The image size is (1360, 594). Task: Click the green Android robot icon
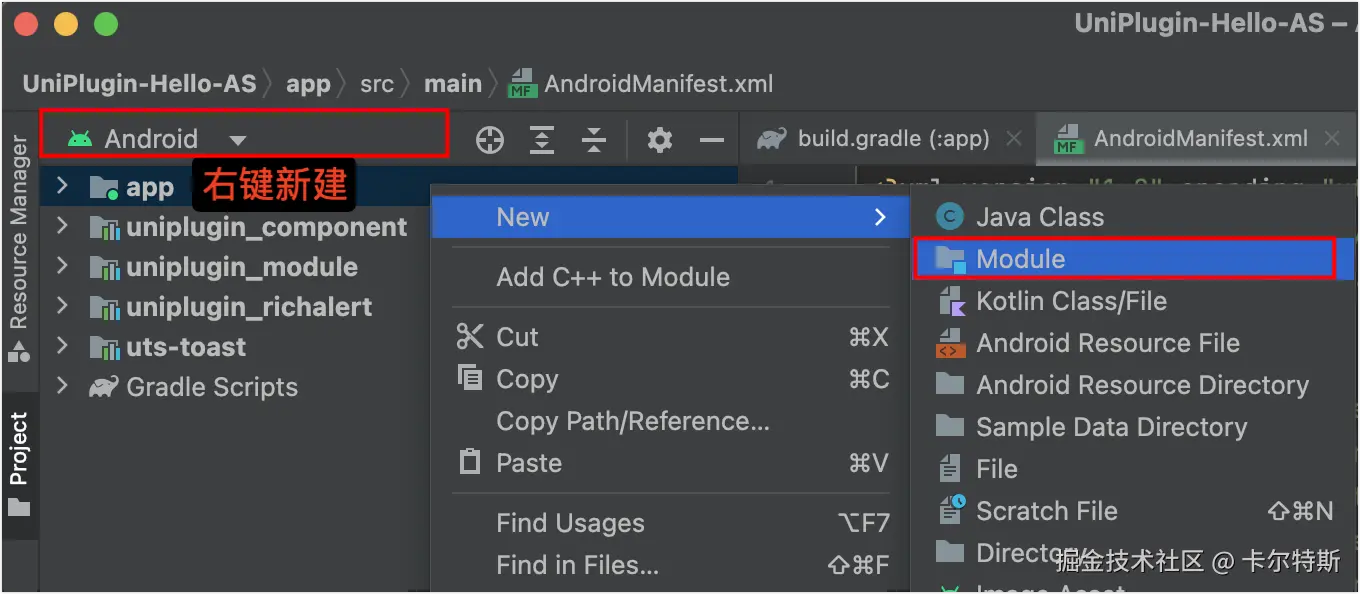coord(80,139)
